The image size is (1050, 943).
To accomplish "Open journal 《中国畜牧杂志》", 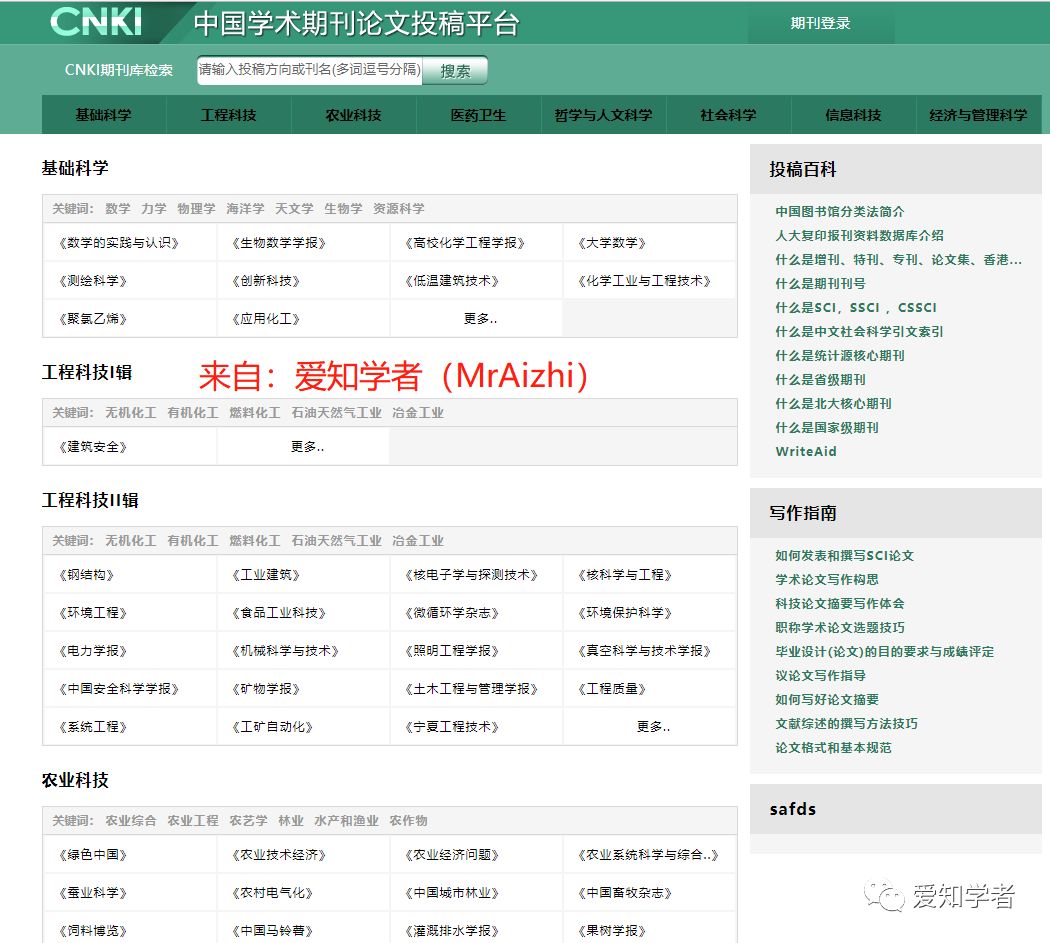I will click(x=625, y=894).
